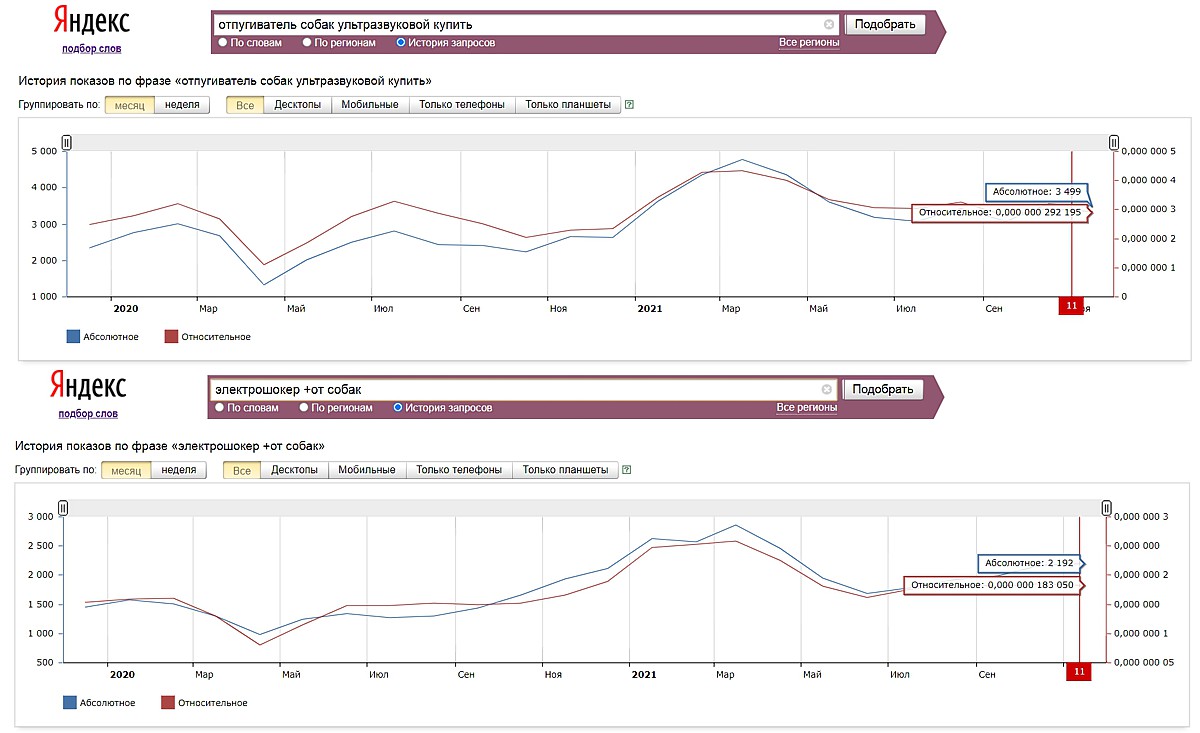
Task: Open the bottom "Все регионы" selector
Action: (x=806, y=408)
